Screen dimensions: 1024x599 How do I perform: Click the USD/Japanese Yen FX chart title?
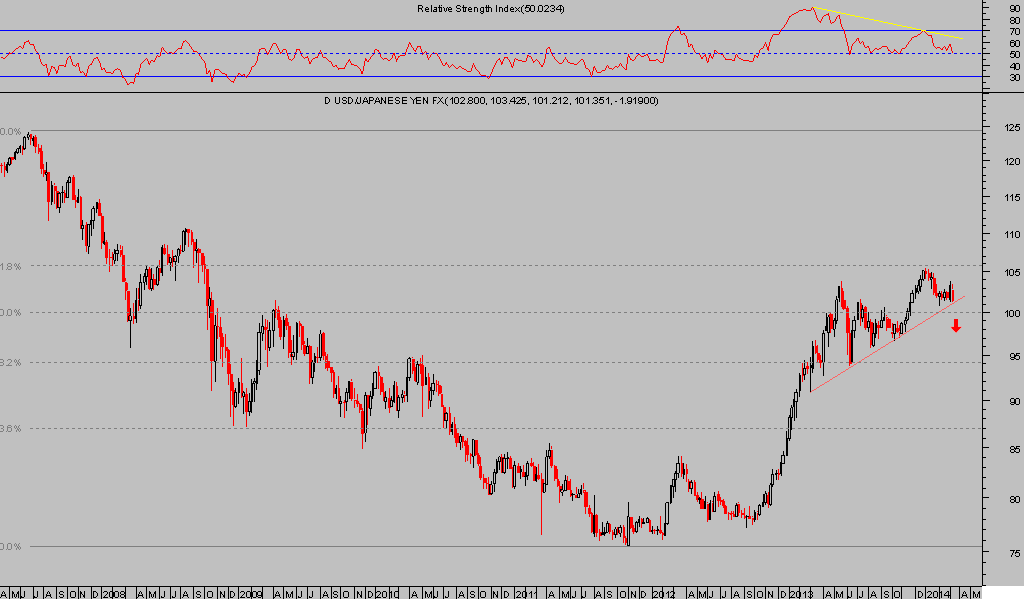[490, 101]
